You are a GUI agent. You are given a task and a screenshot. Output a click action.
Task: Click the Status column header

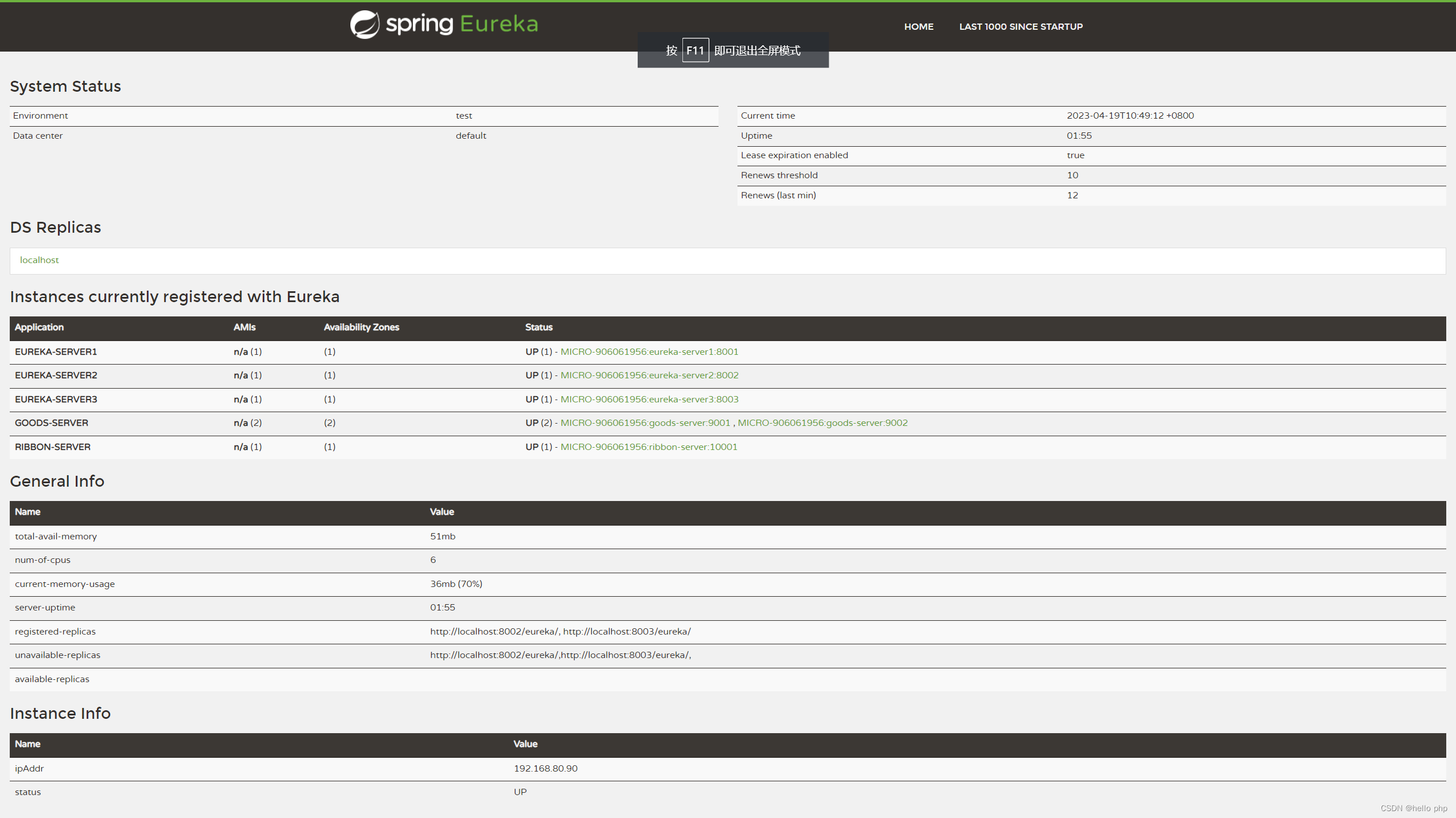point(538,327)
